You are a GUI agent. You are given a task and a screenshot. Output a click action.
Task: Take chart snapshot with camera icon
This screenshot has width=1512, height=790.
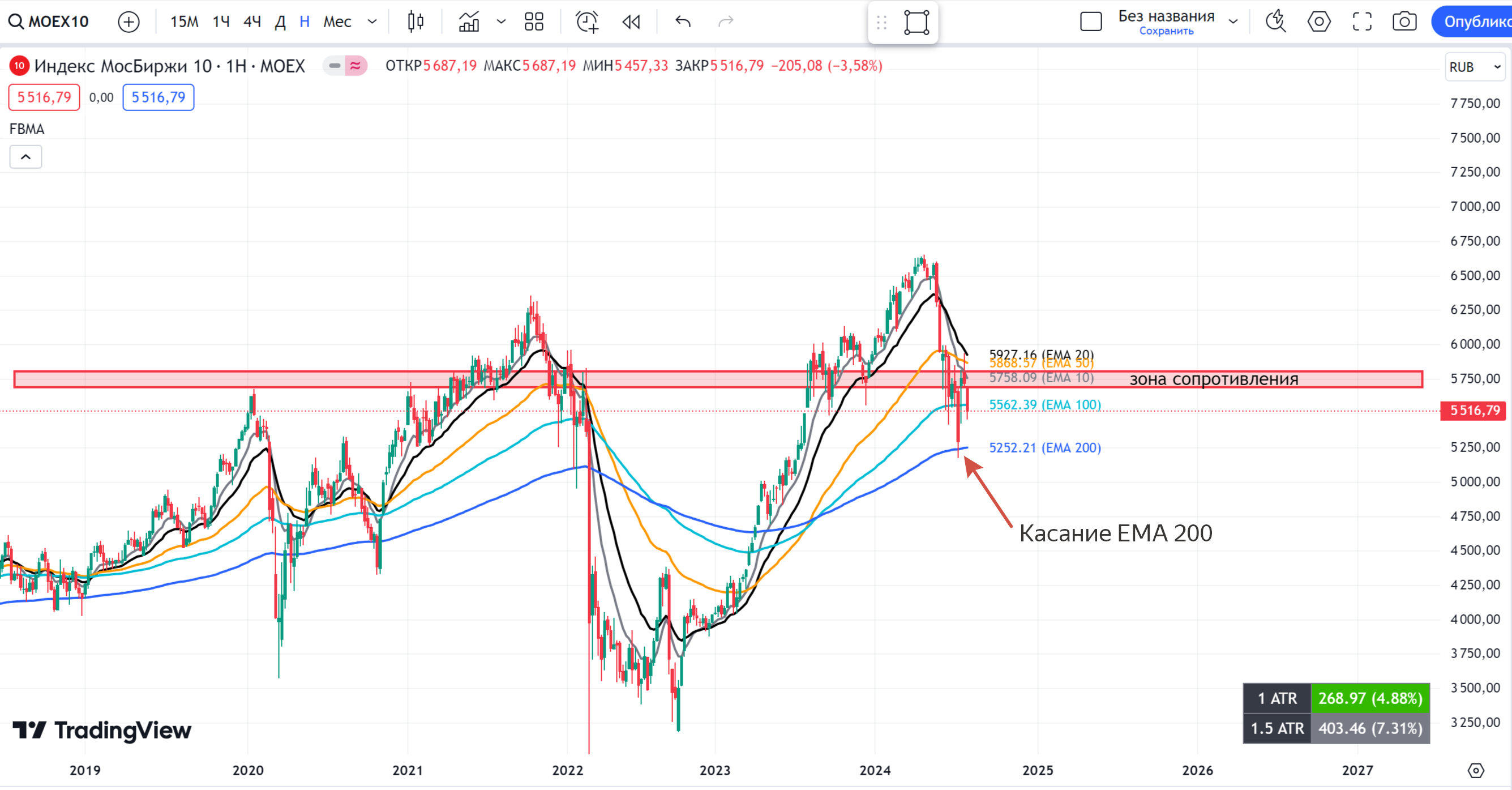tap(1404, 22)
